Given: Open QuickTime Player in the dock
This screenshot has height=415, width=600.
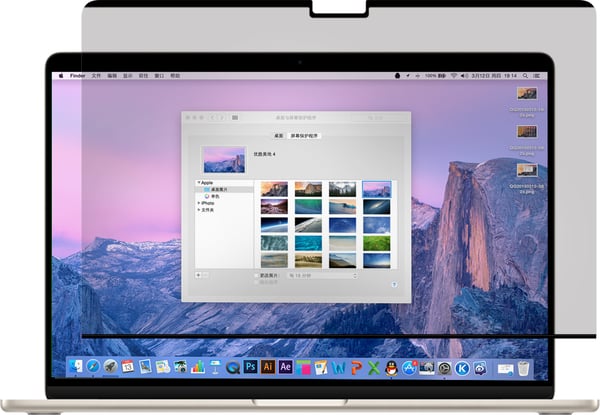Looking at the screenshot, I should pos(233,368).
